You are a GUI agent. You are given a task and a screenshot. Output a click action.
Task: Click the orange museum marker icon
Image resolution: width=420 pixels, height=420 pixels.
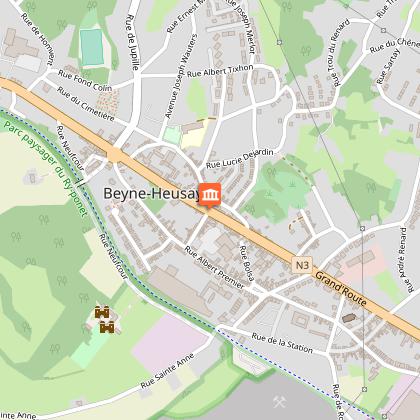pos(210,195)
